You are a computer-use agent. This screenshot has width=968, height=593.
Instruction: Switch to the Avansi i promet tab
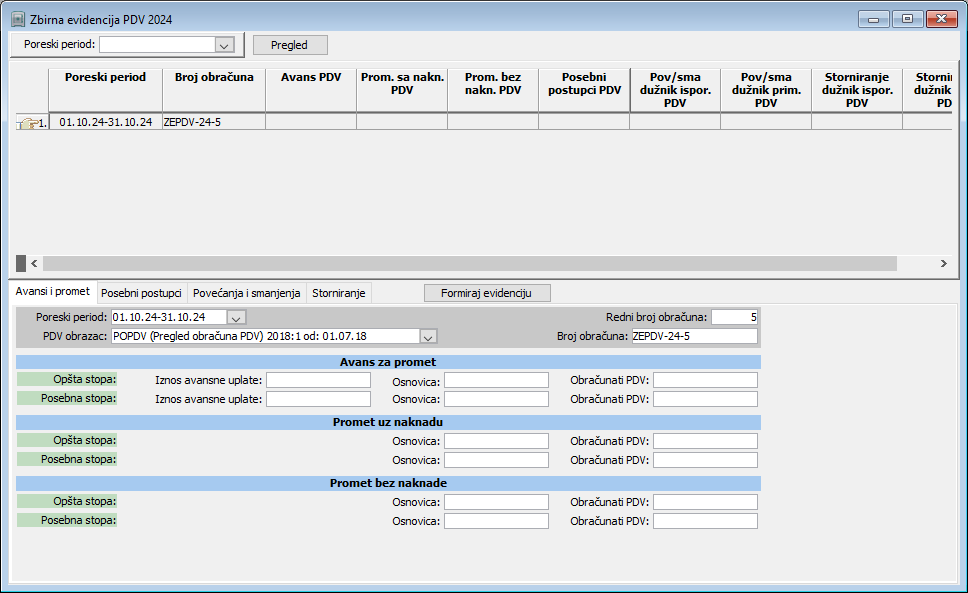pos(52,292)
